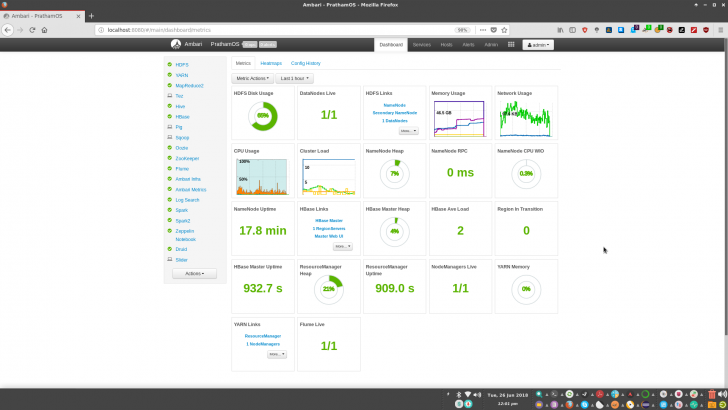Switch to the Heatmaps tab

271,63
